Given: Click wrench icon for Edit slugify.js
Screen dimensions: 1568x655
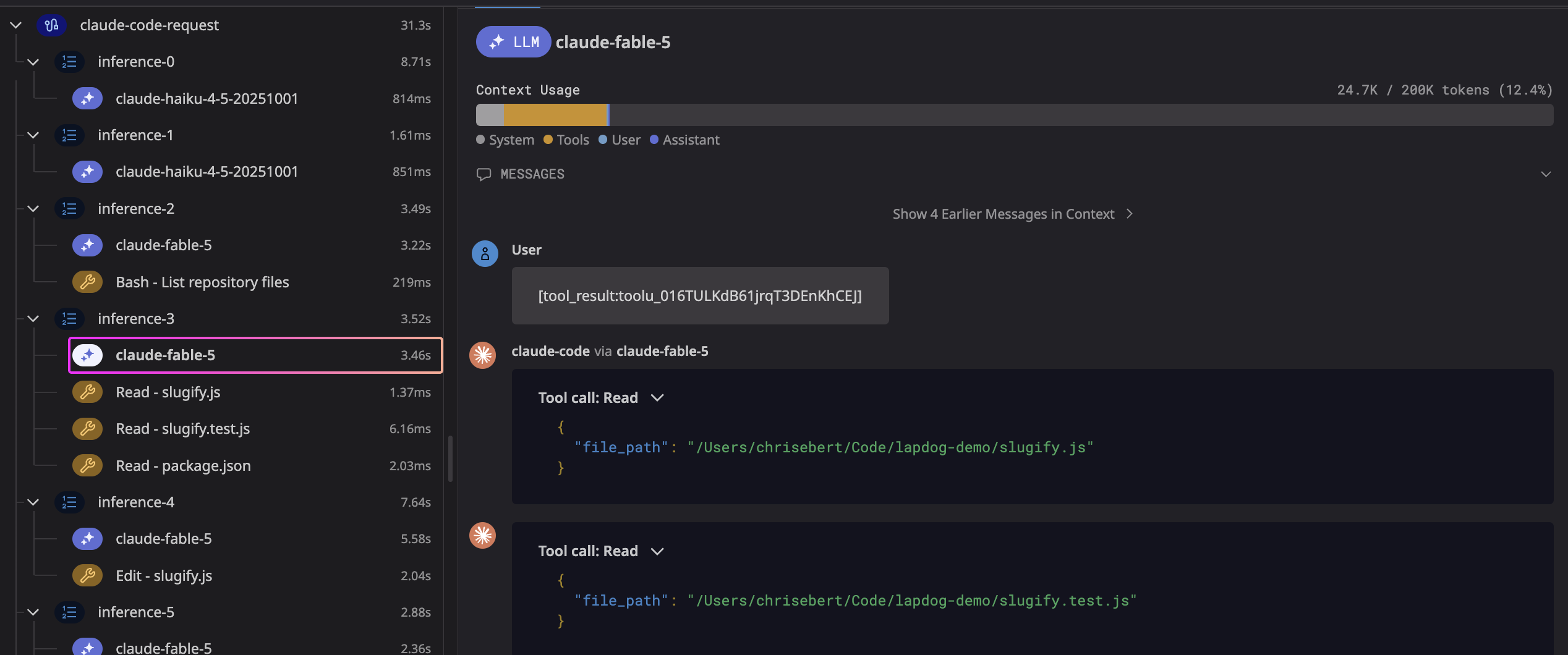Looking at the screenshot, I should [87, 576].
